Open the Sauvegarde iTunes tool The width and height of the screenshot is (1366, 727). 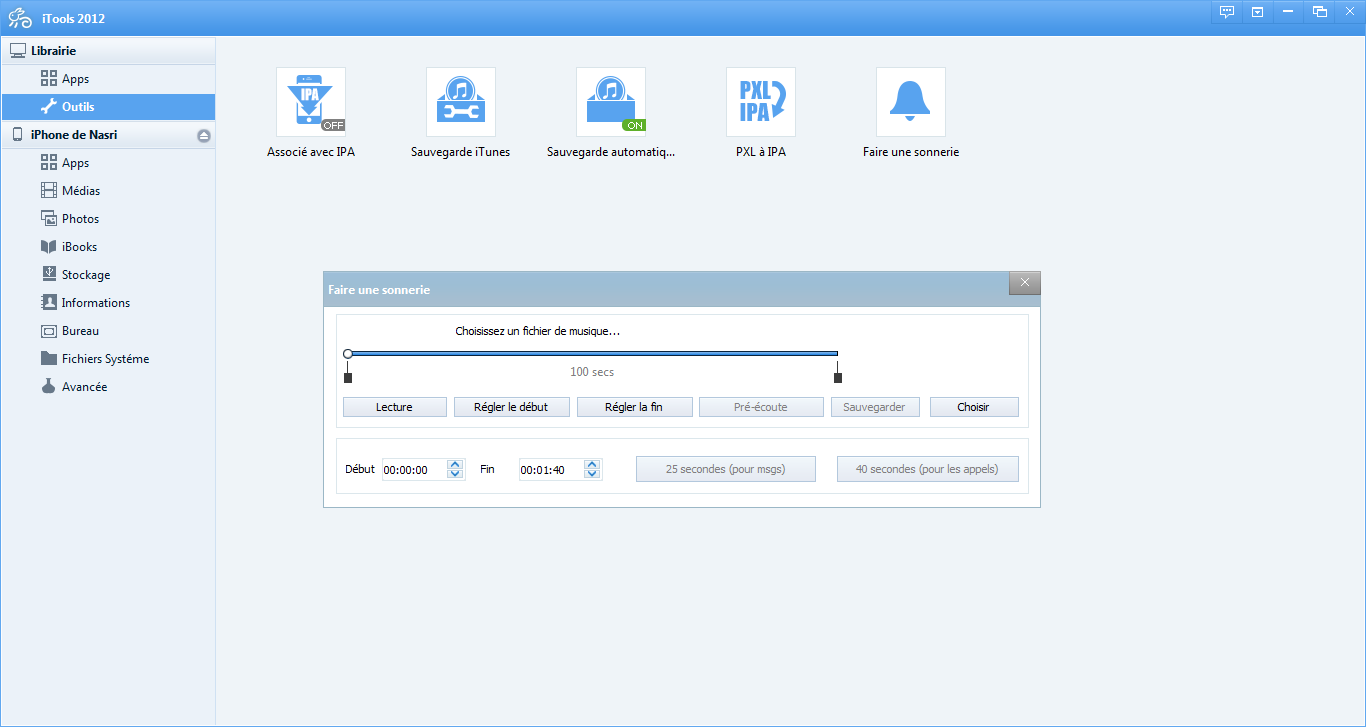(x=461, y=102)
